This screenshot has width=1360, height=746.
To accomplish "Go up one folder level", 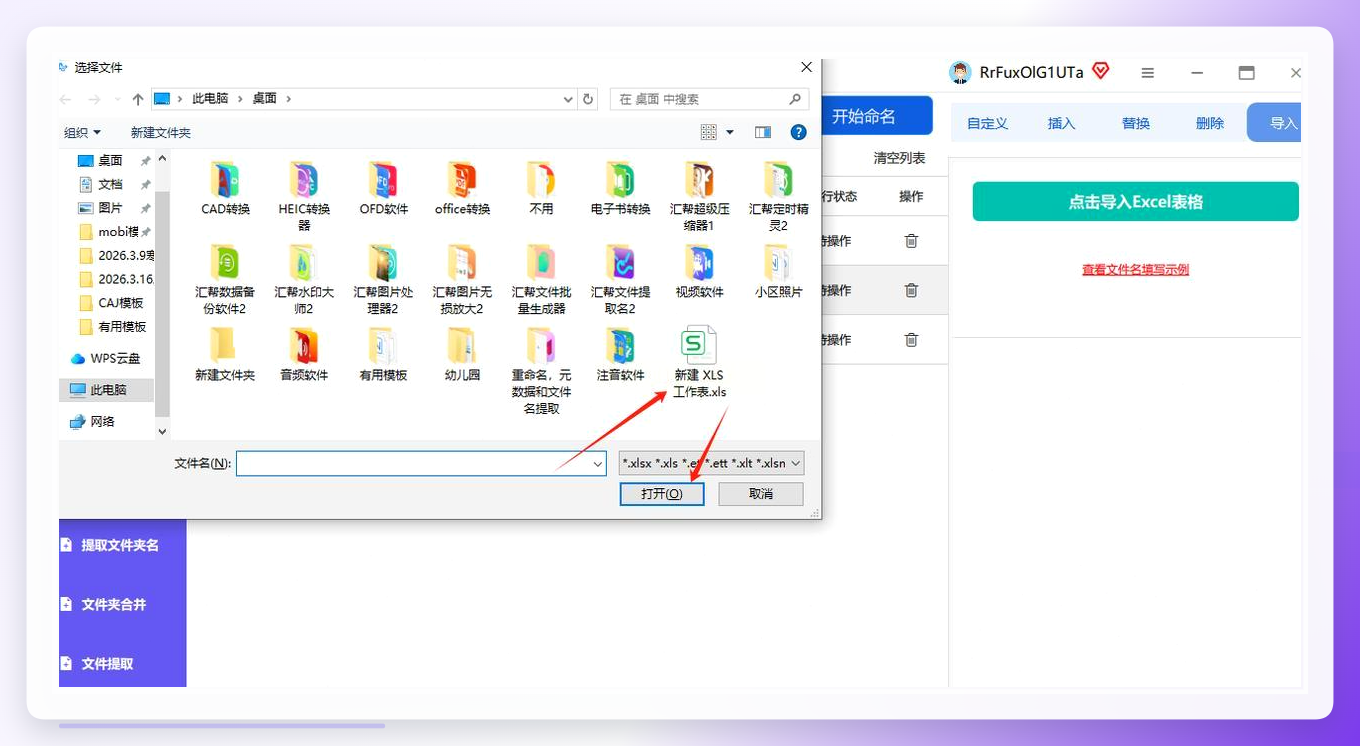I will click(x=138, y=99).
